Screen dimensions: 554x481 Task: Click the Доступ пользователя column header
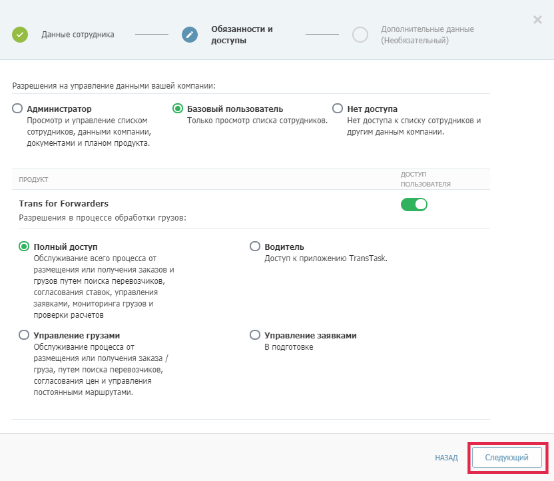point(425,179)
